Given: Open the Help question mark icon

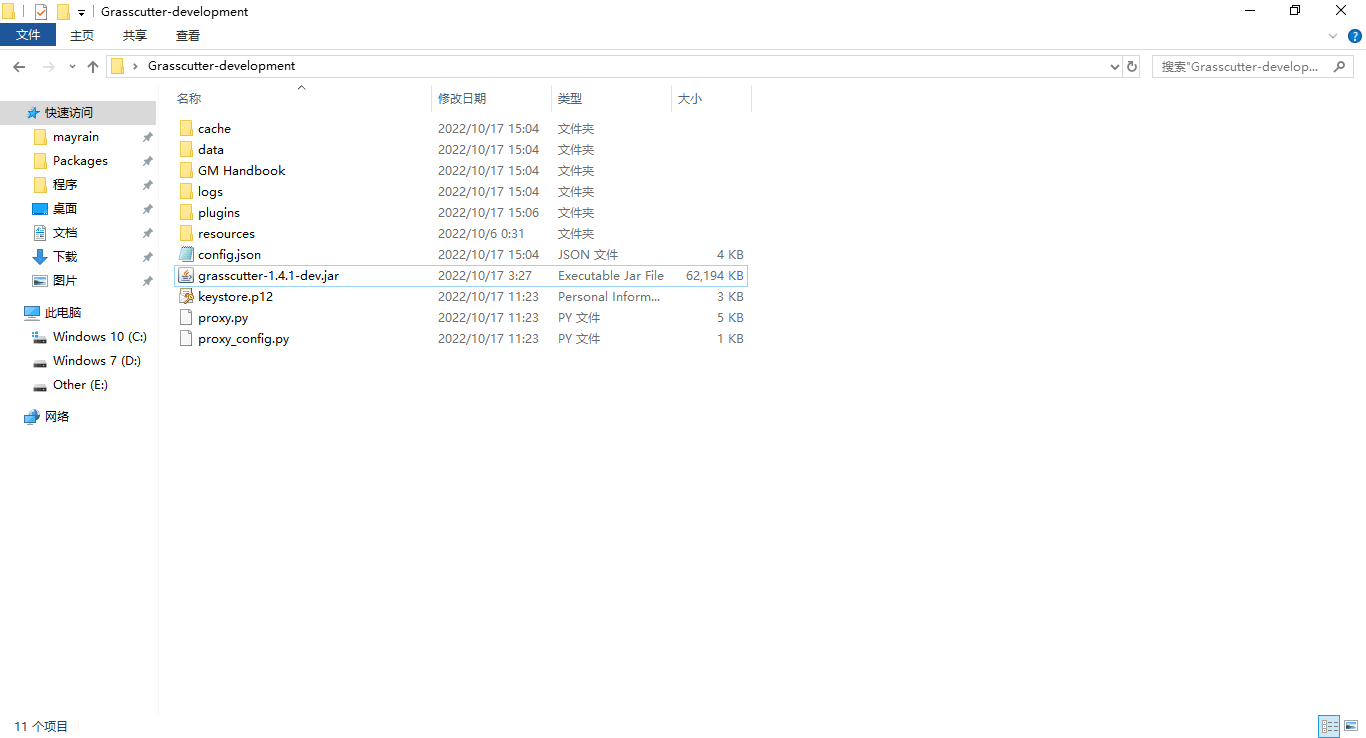Looking at the screenshot, I should 1355,36.
